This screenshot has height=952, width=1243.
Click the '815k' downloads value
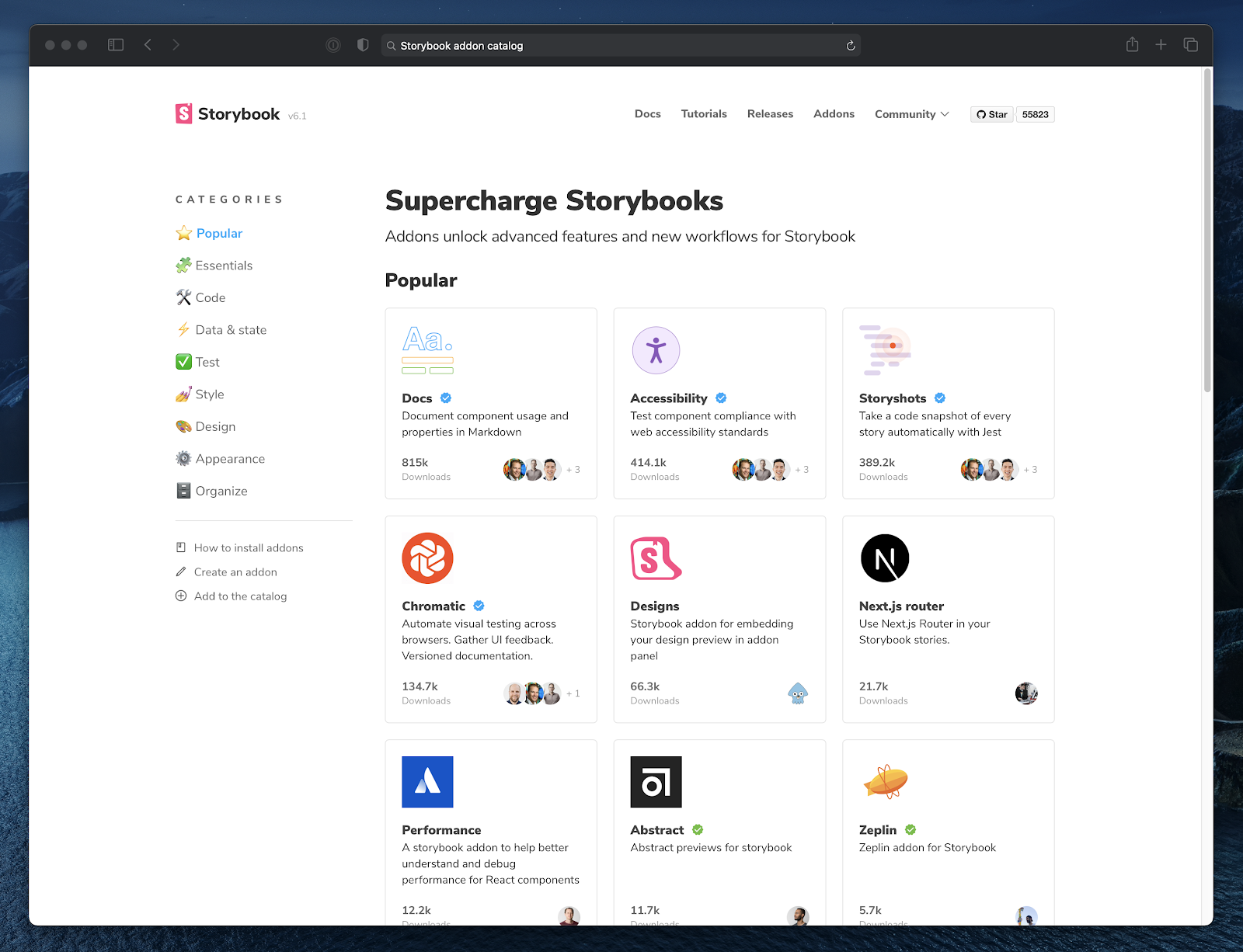tap(415, 463)
